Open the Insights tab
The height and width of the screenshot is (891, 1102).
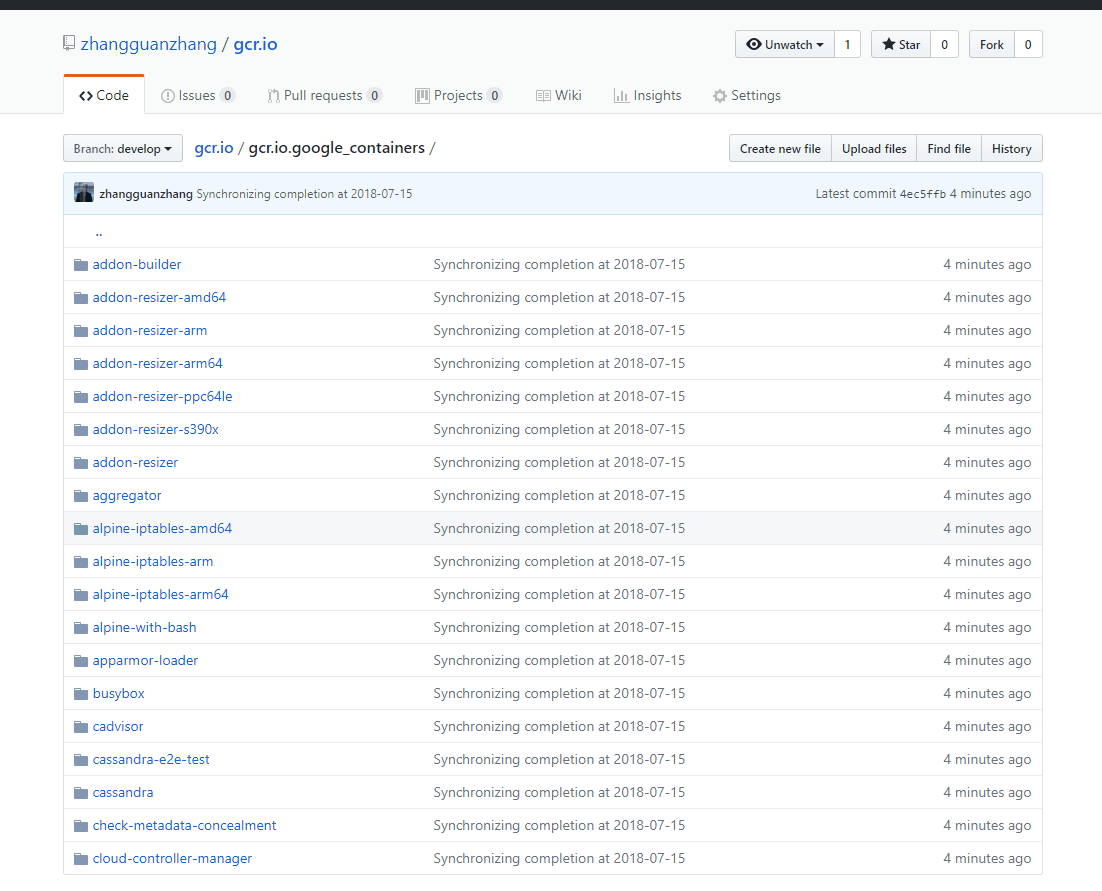pos(647,96)
